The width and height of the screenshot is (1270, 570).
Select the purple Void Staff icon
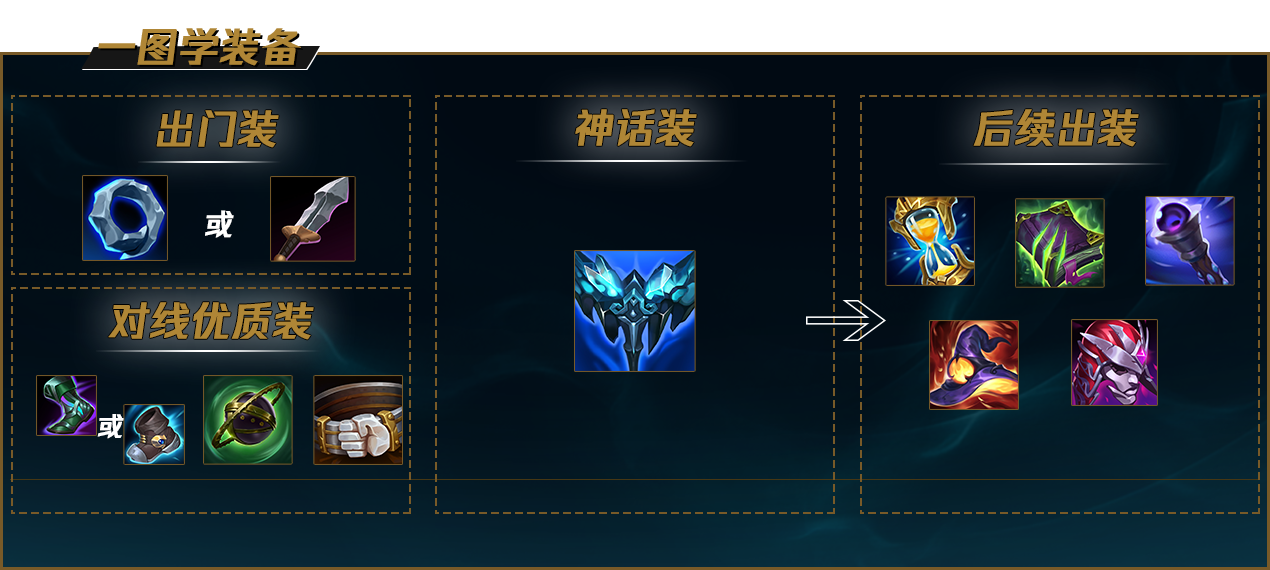tap(1190, 241)
